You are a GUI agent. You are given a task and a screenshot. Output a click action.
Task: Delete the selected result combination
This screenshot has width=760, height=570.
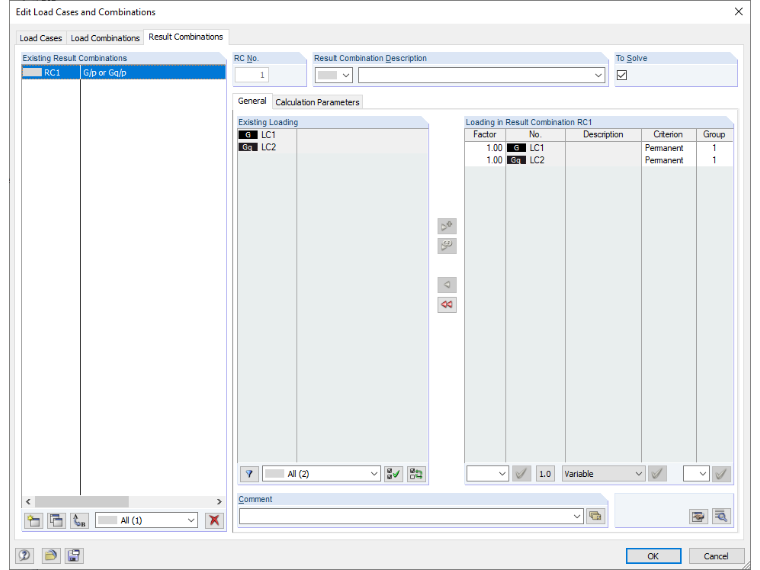(214, 521)
